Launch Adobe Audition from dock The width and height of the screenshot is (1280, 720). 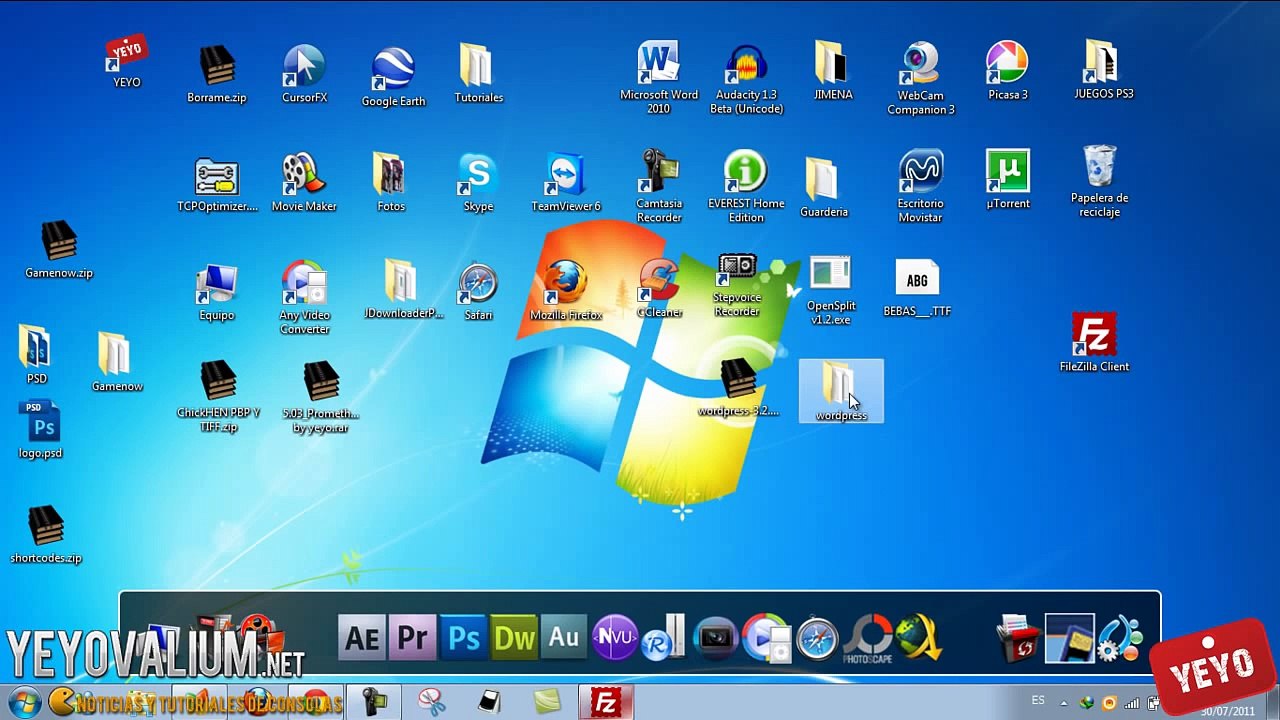[564, 638]
